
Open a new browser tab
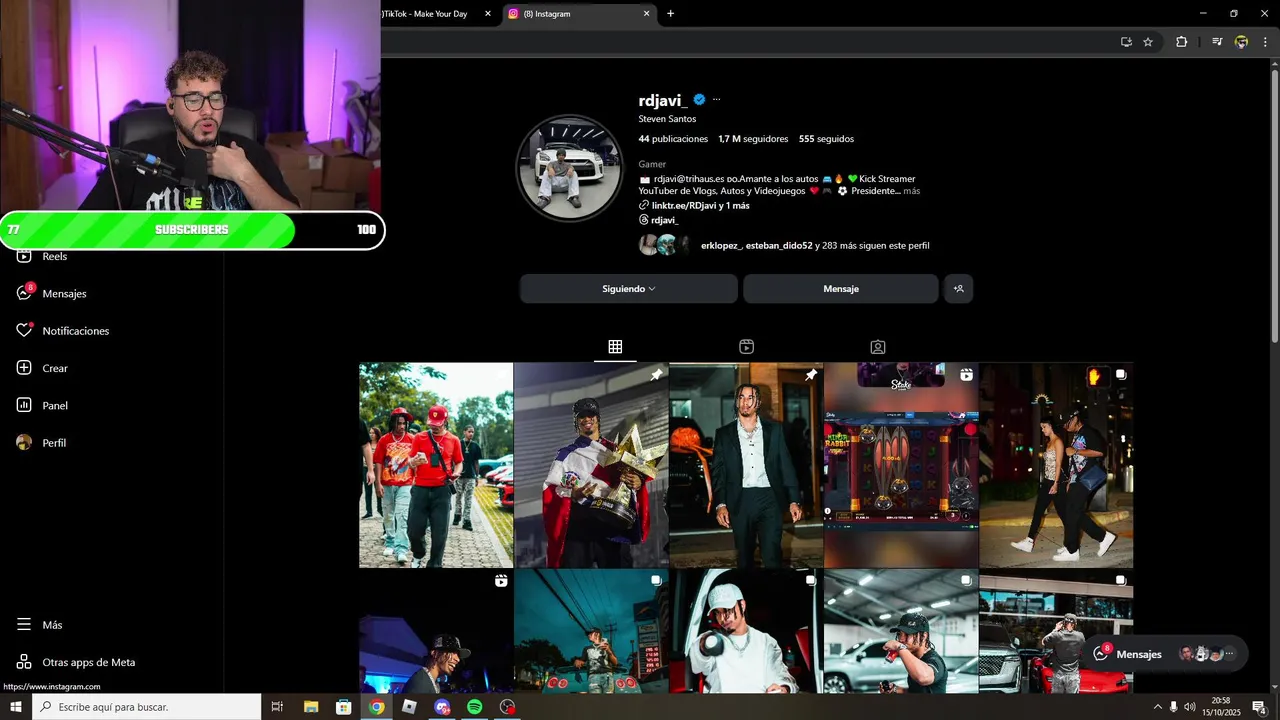point(670,14)
